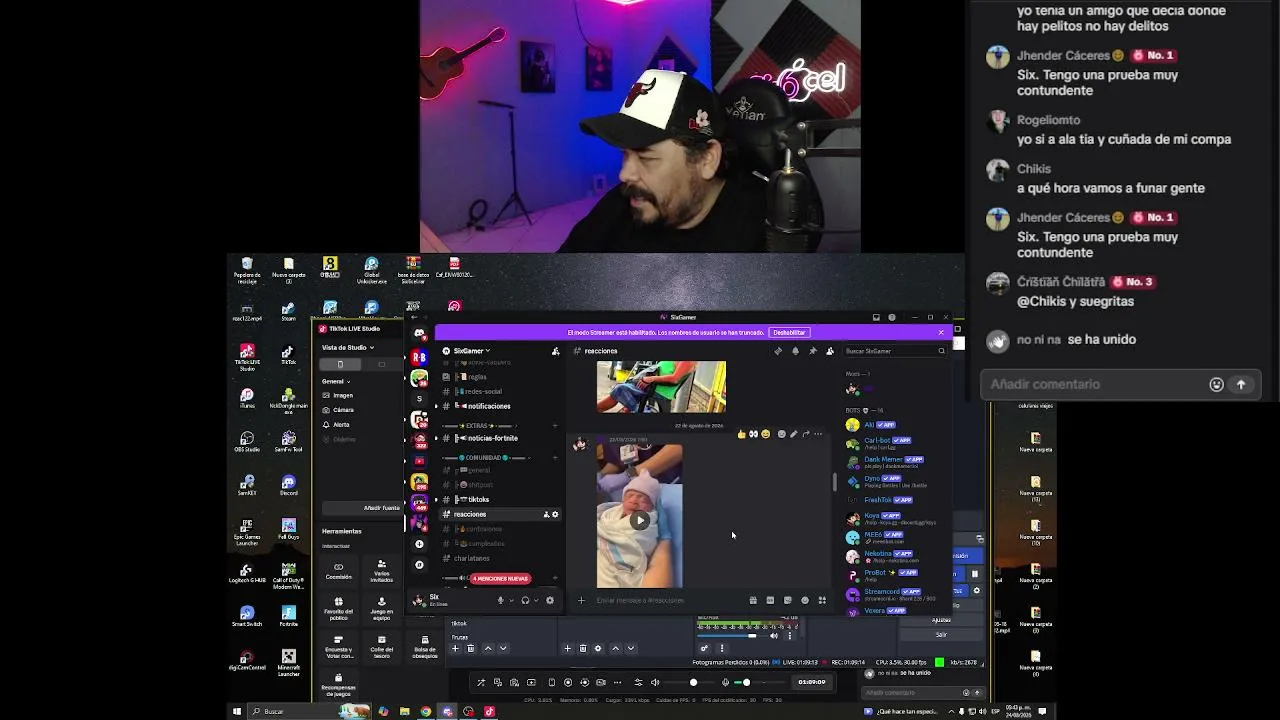Open Discord direct messages home icon
Screen dimensions: 1280x720
tap(419, 334)
